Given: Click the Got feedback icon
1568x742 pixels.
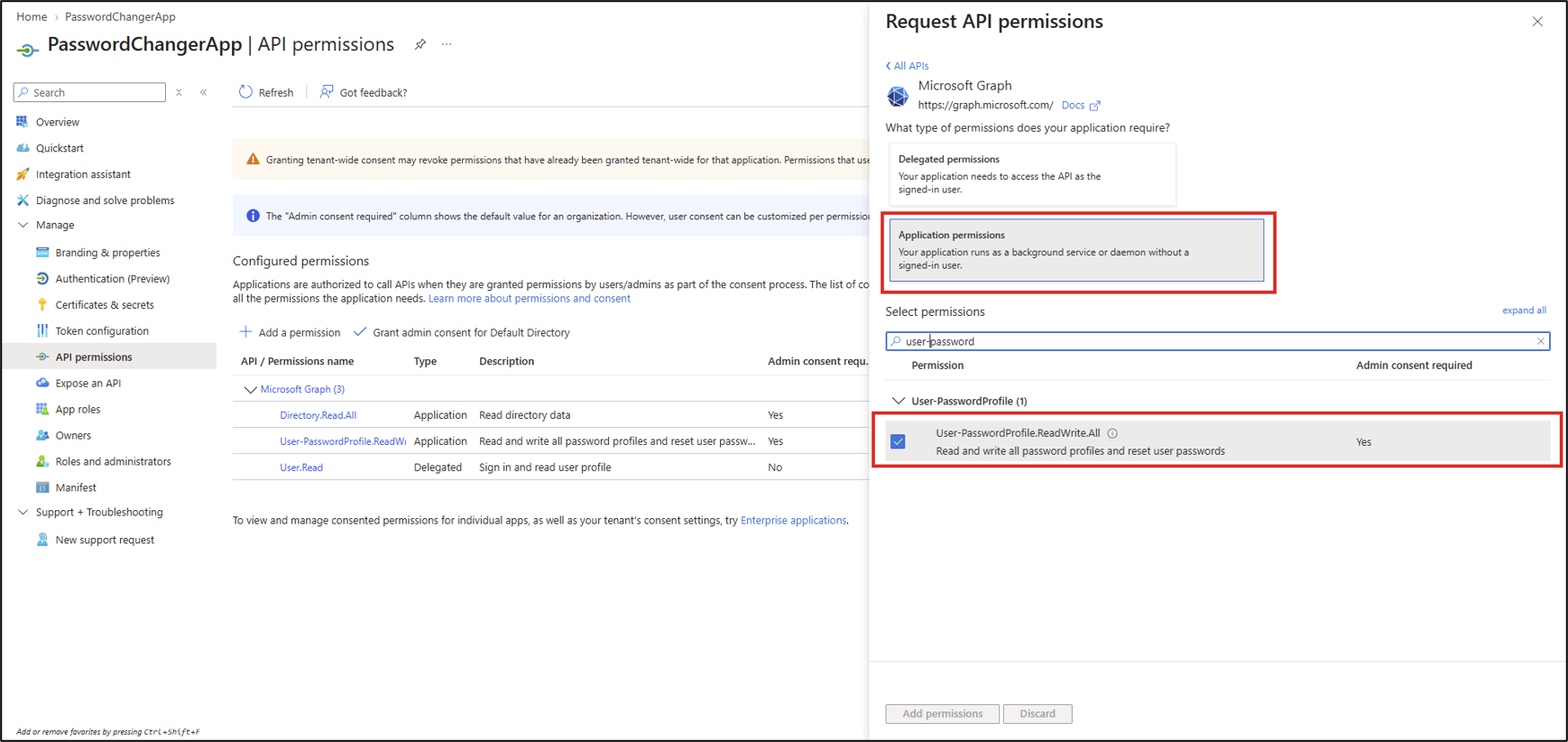Looking at the screenshot, I should pos(327,92).
